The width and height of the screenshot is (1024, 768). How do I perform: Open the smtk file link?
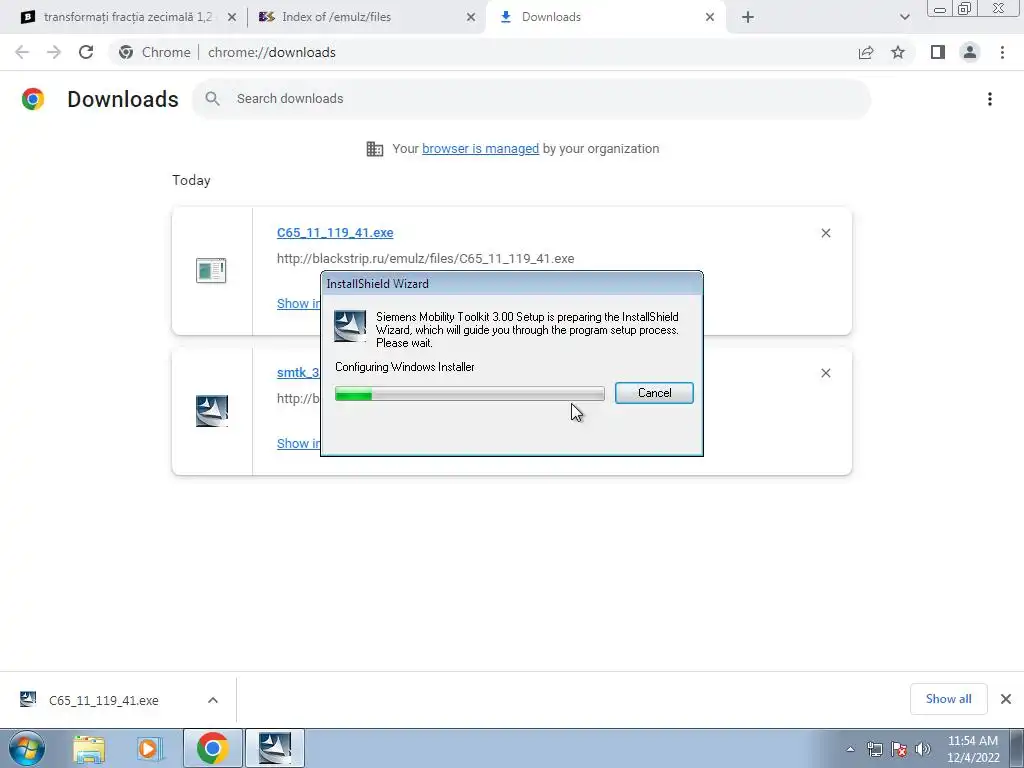coord(298,372)
